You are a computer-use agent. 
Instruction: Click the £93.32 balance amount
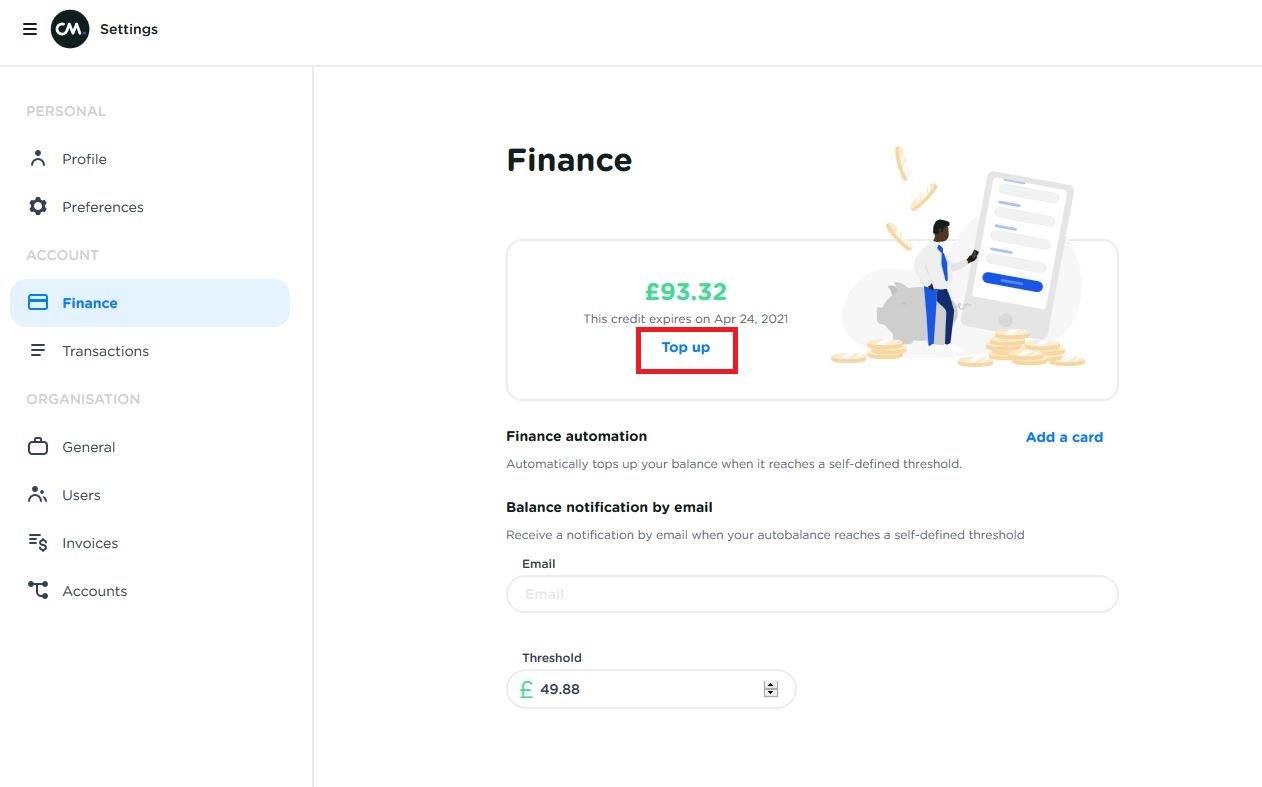tap(686, 292)
